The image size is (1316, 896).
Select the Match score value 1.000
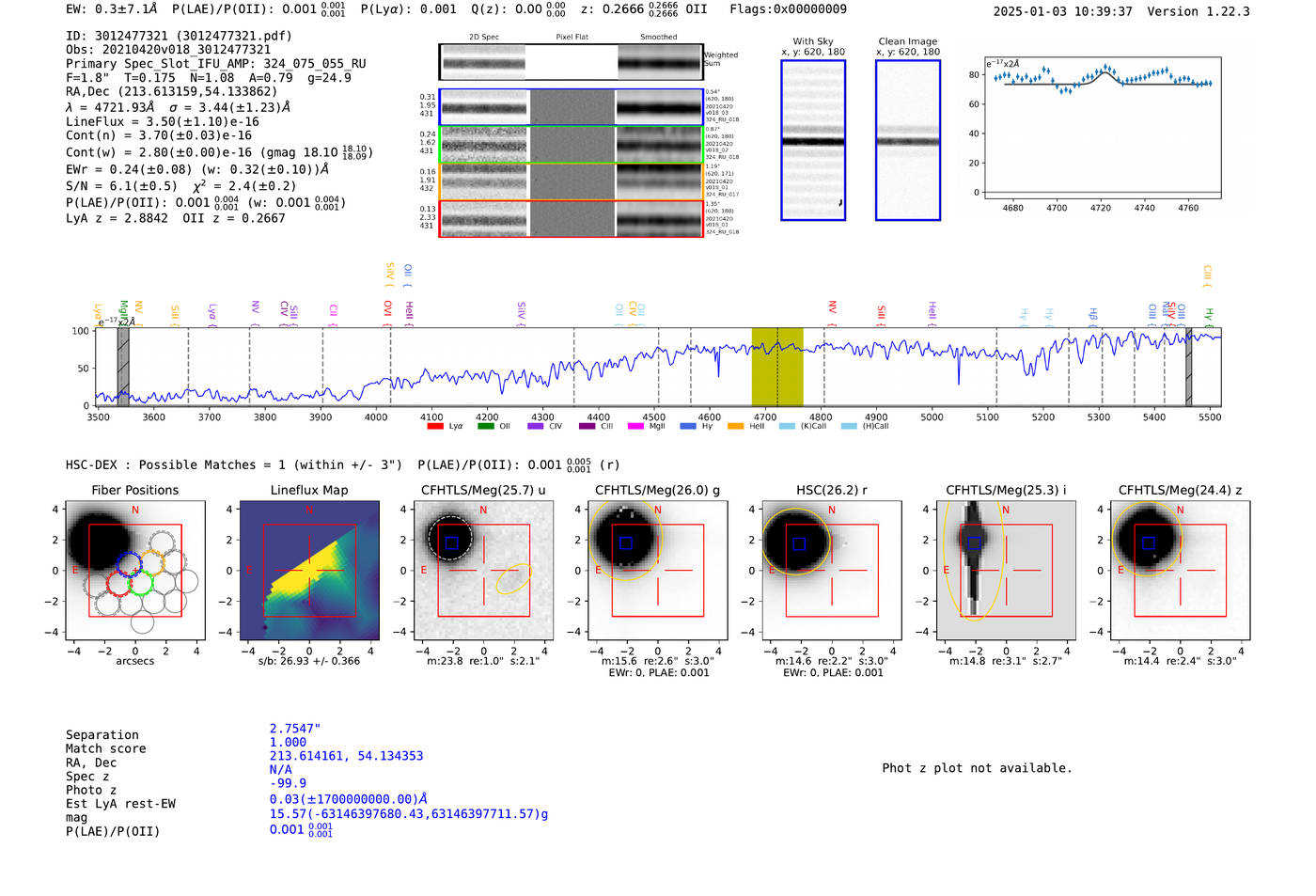pos(288,742)
